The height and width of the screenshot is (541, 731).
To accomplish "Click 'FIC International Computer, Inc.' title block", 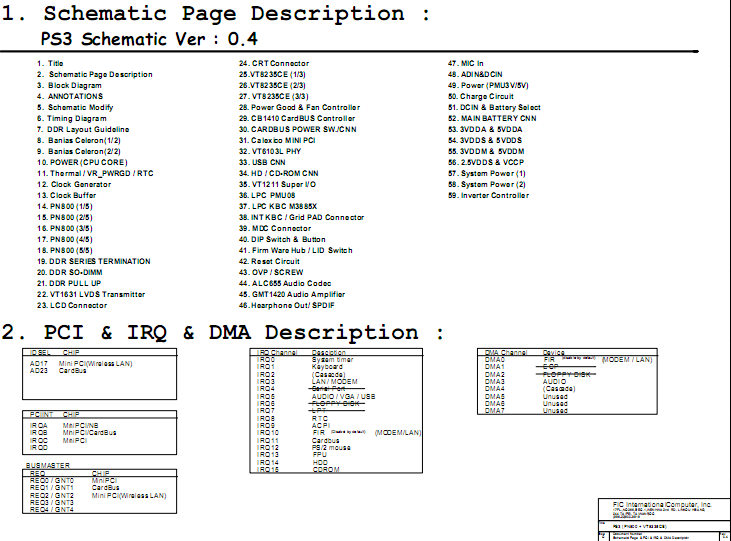I will click(x=662, y=505).
